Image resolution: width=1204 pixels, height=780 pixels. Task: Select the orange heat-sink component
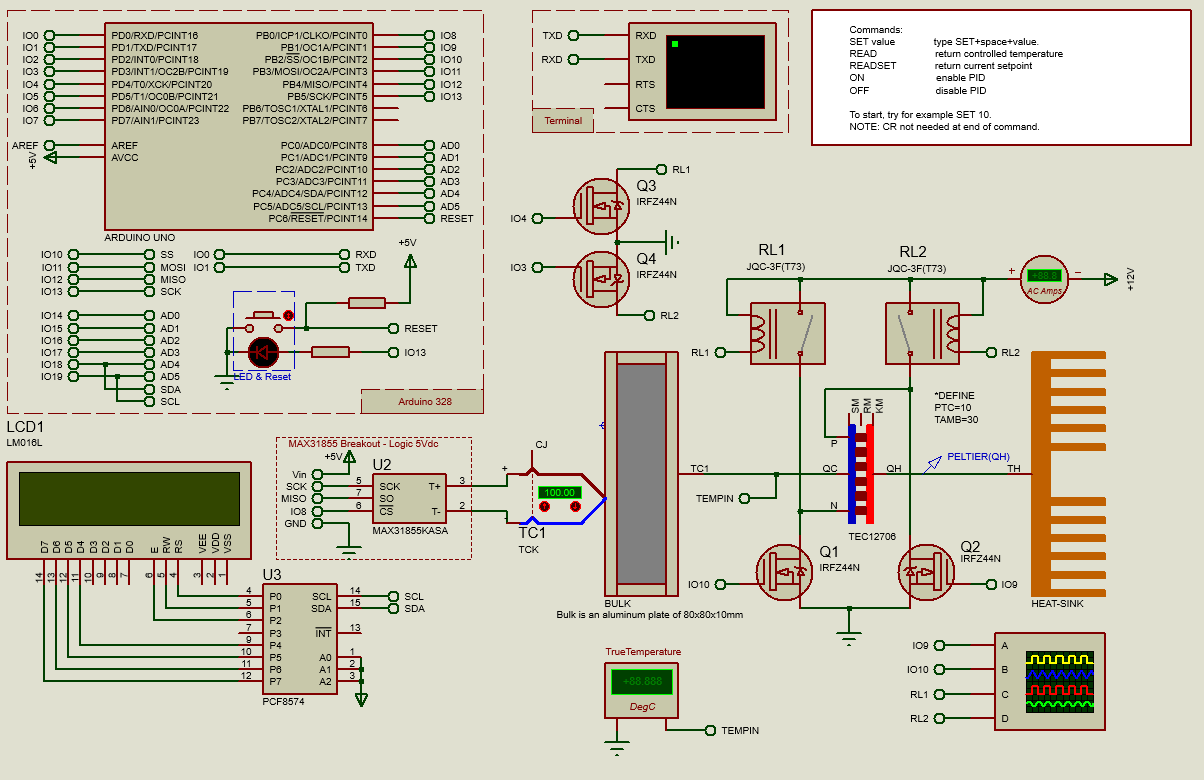click(1069, 472)
